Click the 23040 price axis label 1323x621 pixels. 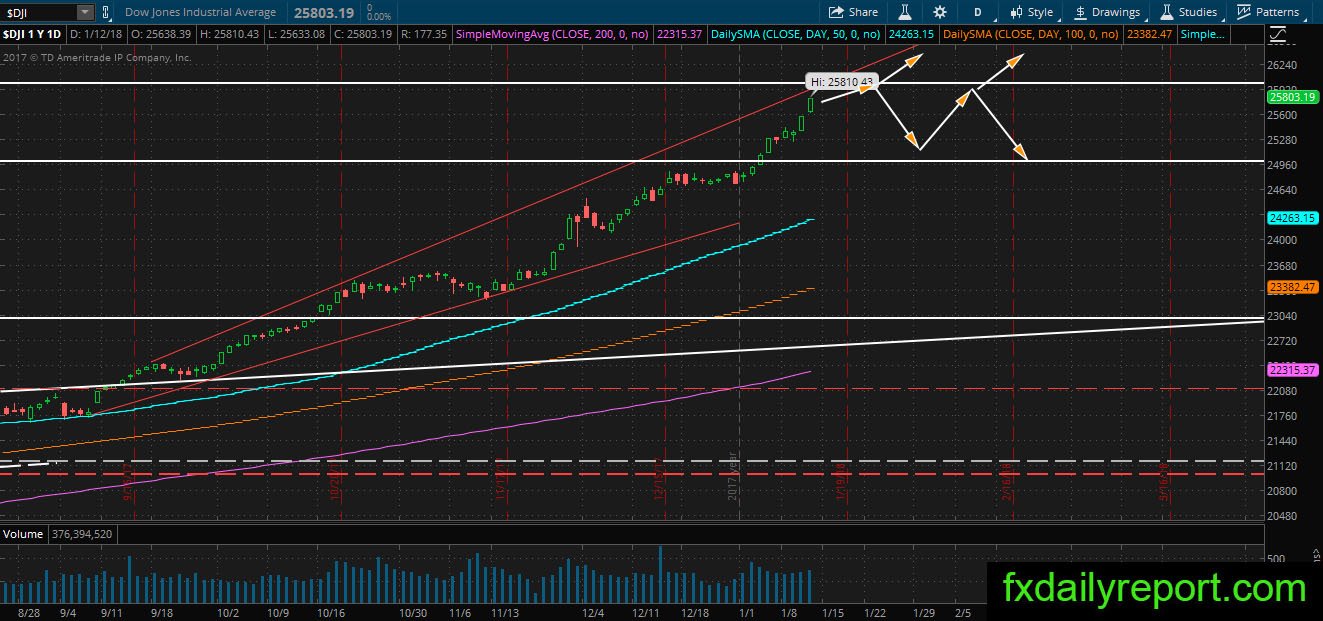tap(1283, 316)
